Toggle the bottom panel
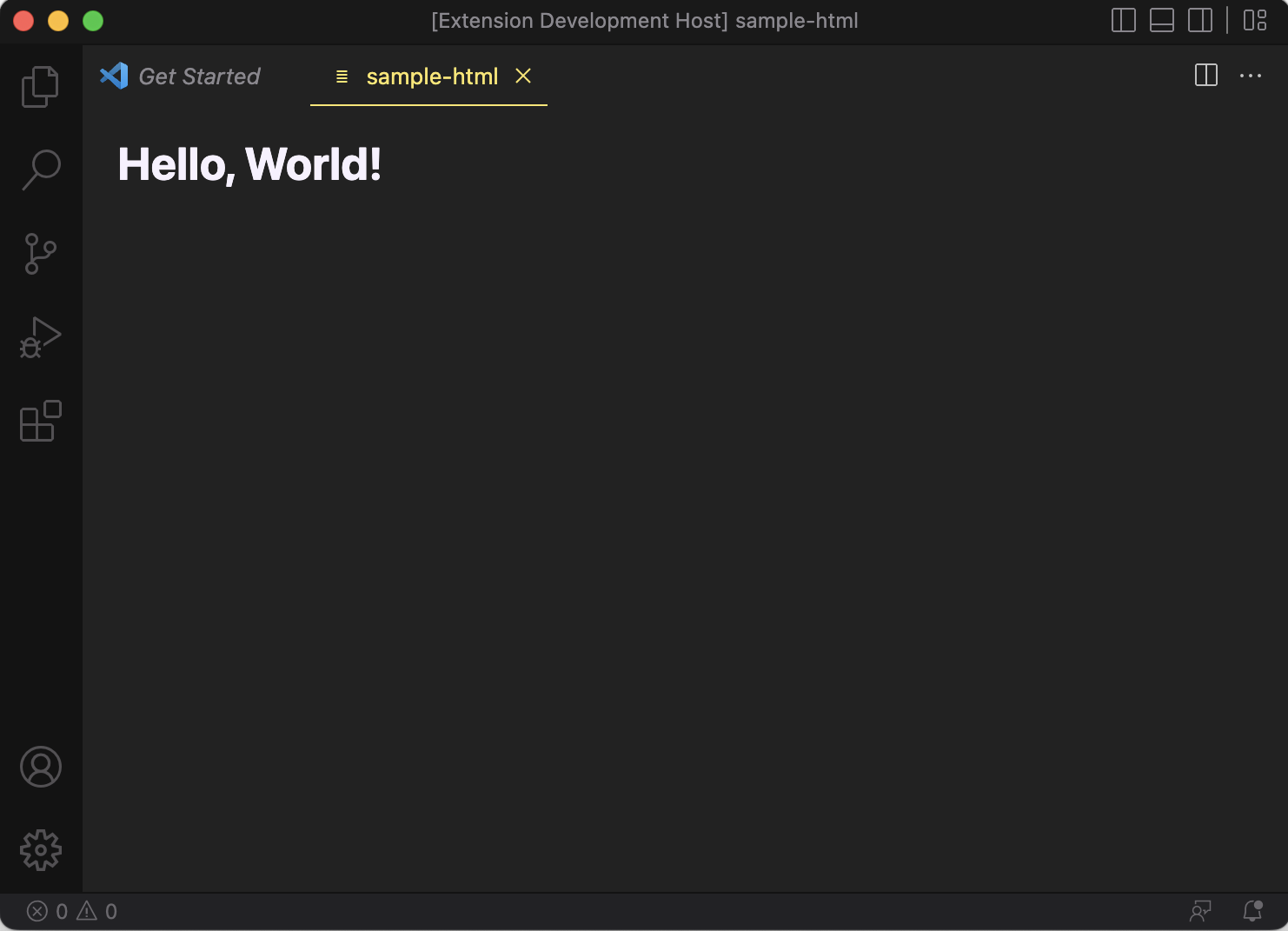 point(1162,20)
